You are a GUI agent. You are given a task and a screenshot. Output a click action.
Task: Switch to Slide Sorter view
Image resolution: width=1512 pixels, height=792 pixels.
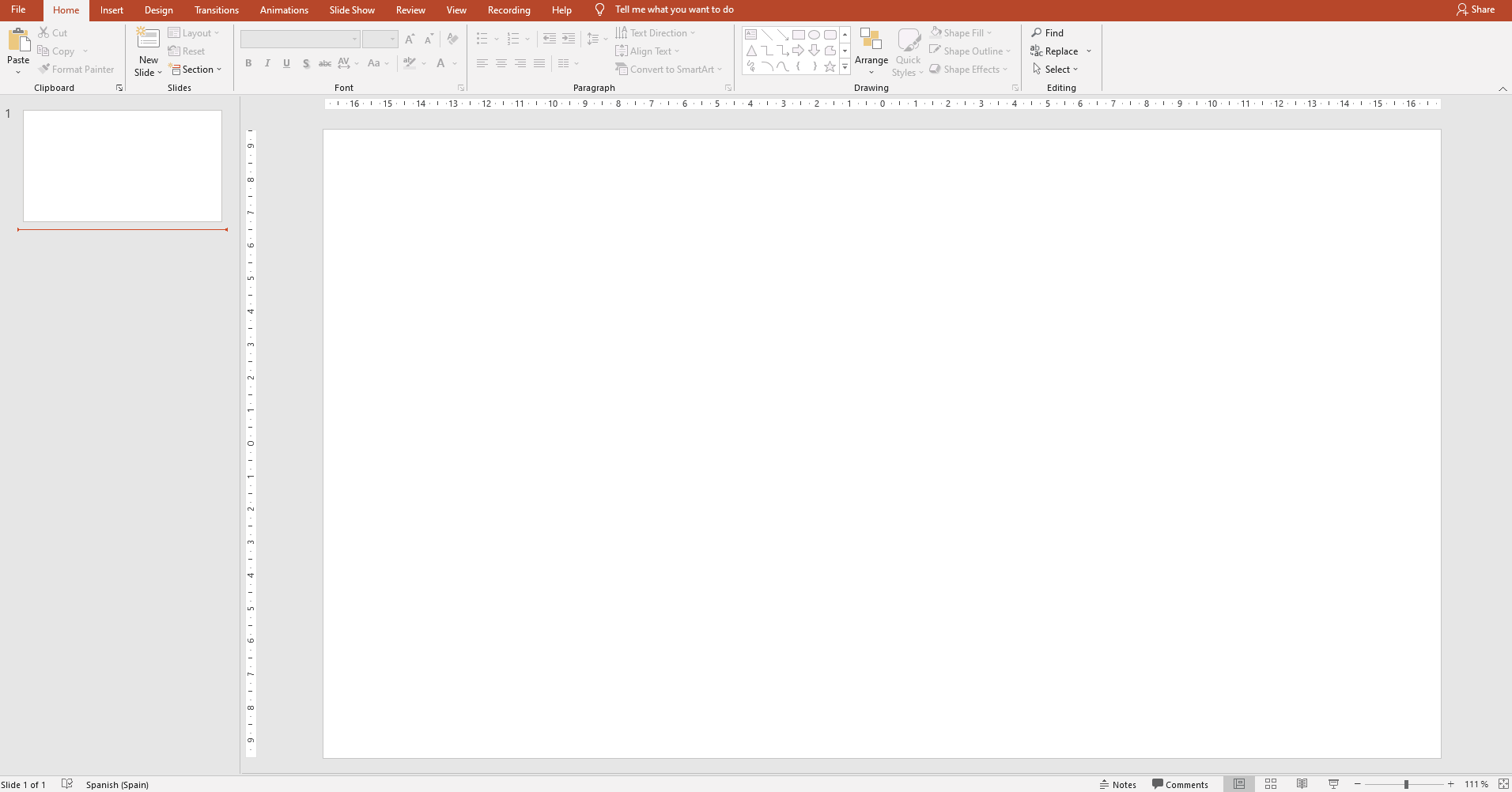[1271, 784]
